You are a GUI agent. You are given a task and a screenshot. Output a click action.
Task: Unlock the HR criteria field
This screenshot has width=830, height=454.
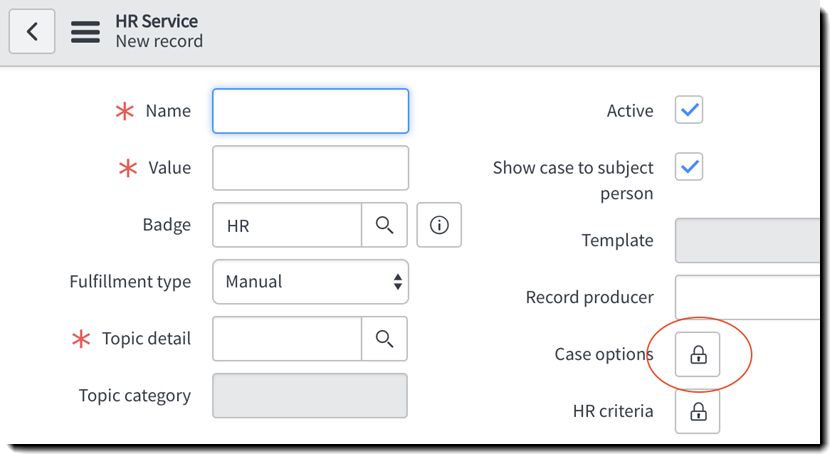tap(697, 411)
